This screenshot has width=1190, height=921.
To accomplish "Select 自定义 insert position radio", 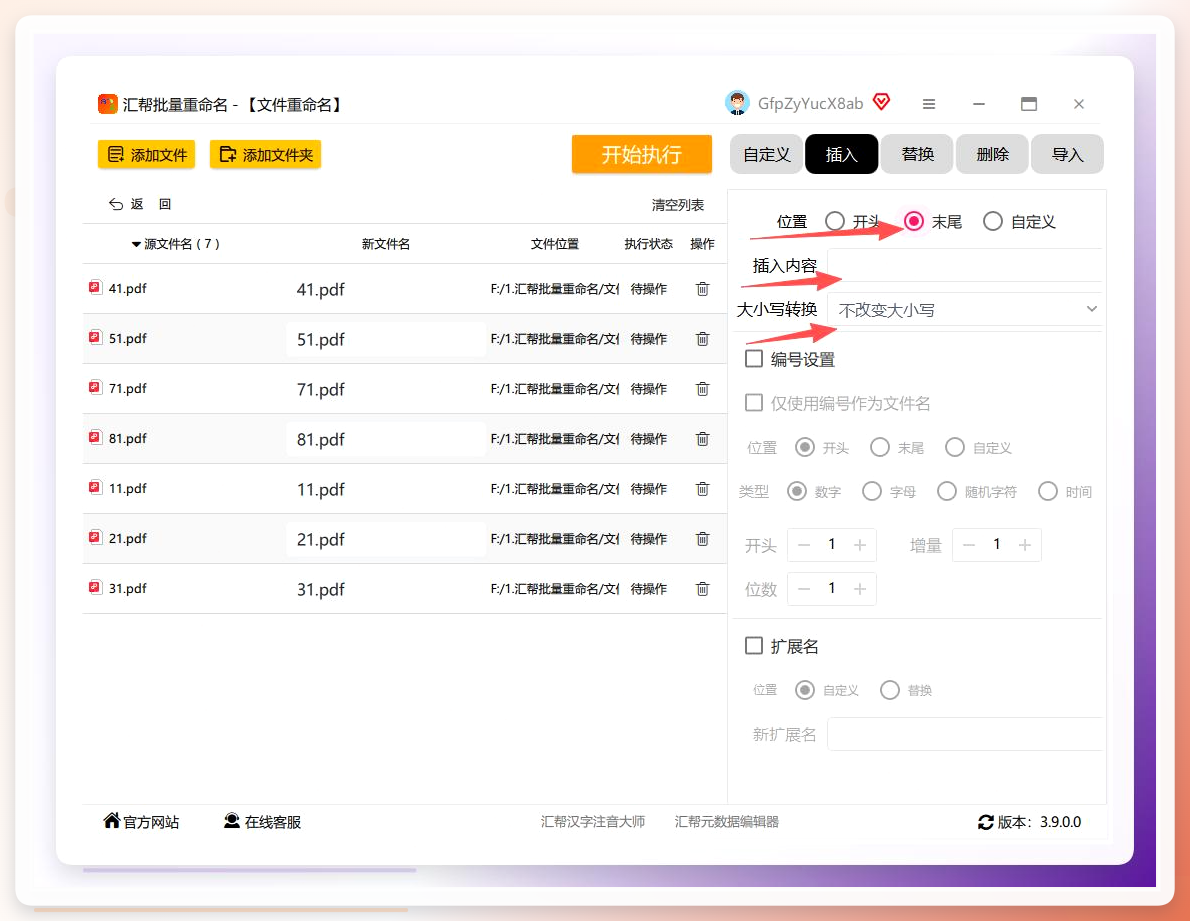I will click(993, 222).
